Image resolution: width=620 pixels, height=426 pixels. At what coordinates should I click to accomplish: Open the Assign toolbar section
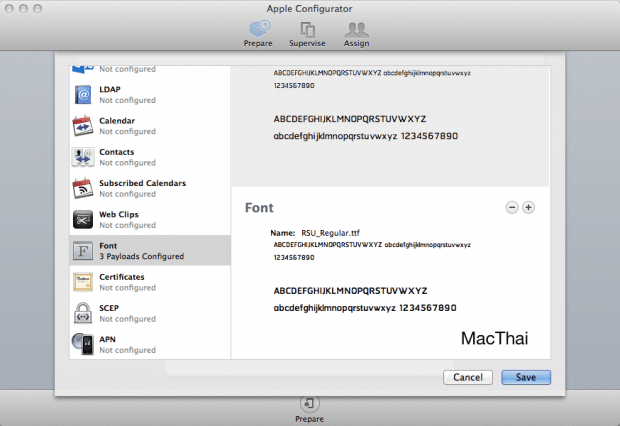coord(356,34)
